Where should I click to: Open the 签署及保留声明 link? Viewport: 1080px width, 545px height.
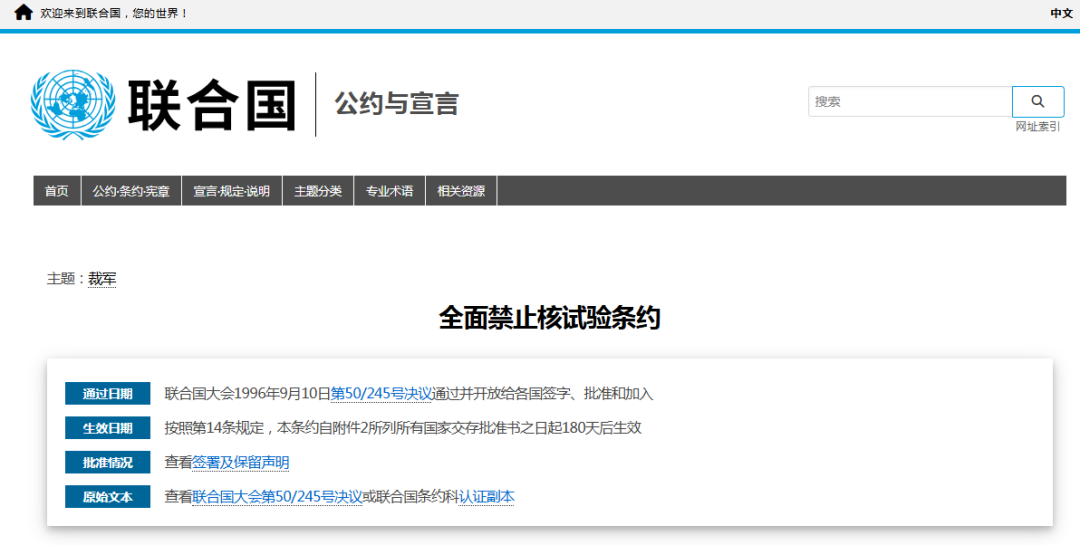[x=240, y=462]
